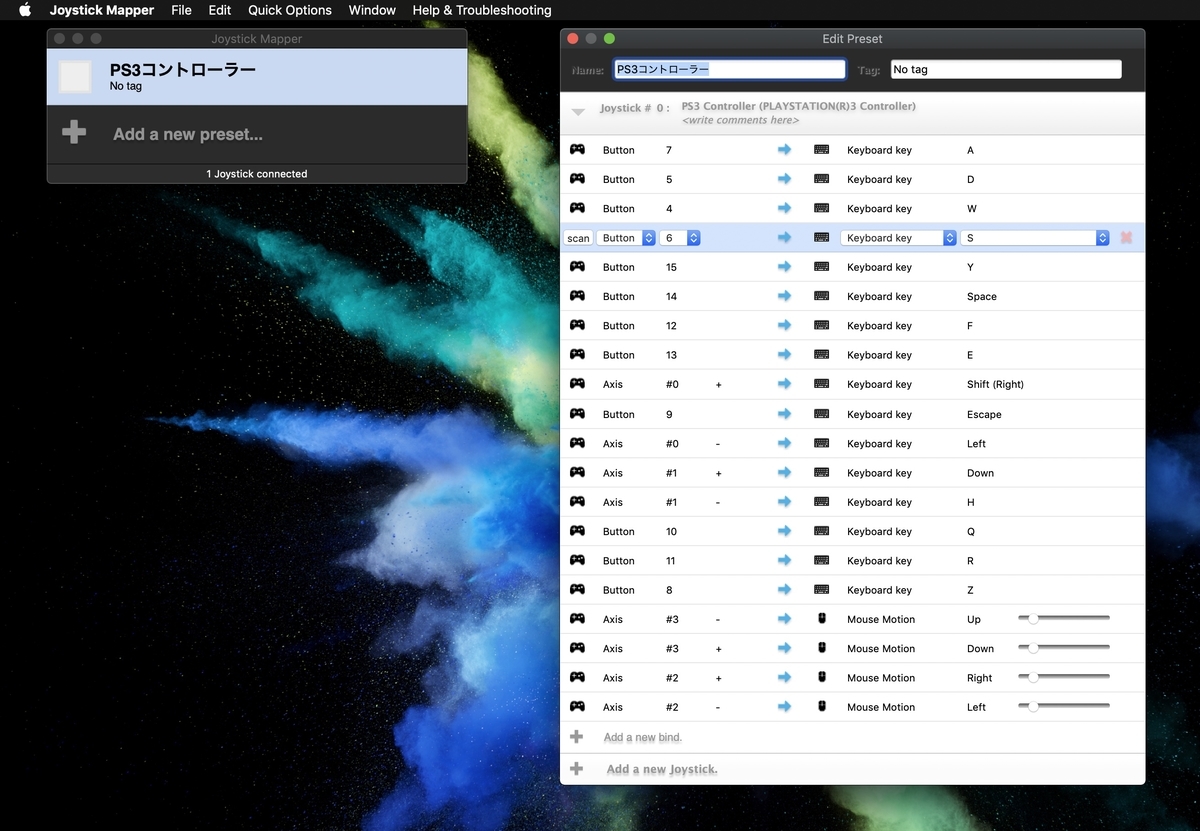
Task: Adjust the Mouse Motion Left speed slider
Action: pyautogui.click(x=1064, y=707)
